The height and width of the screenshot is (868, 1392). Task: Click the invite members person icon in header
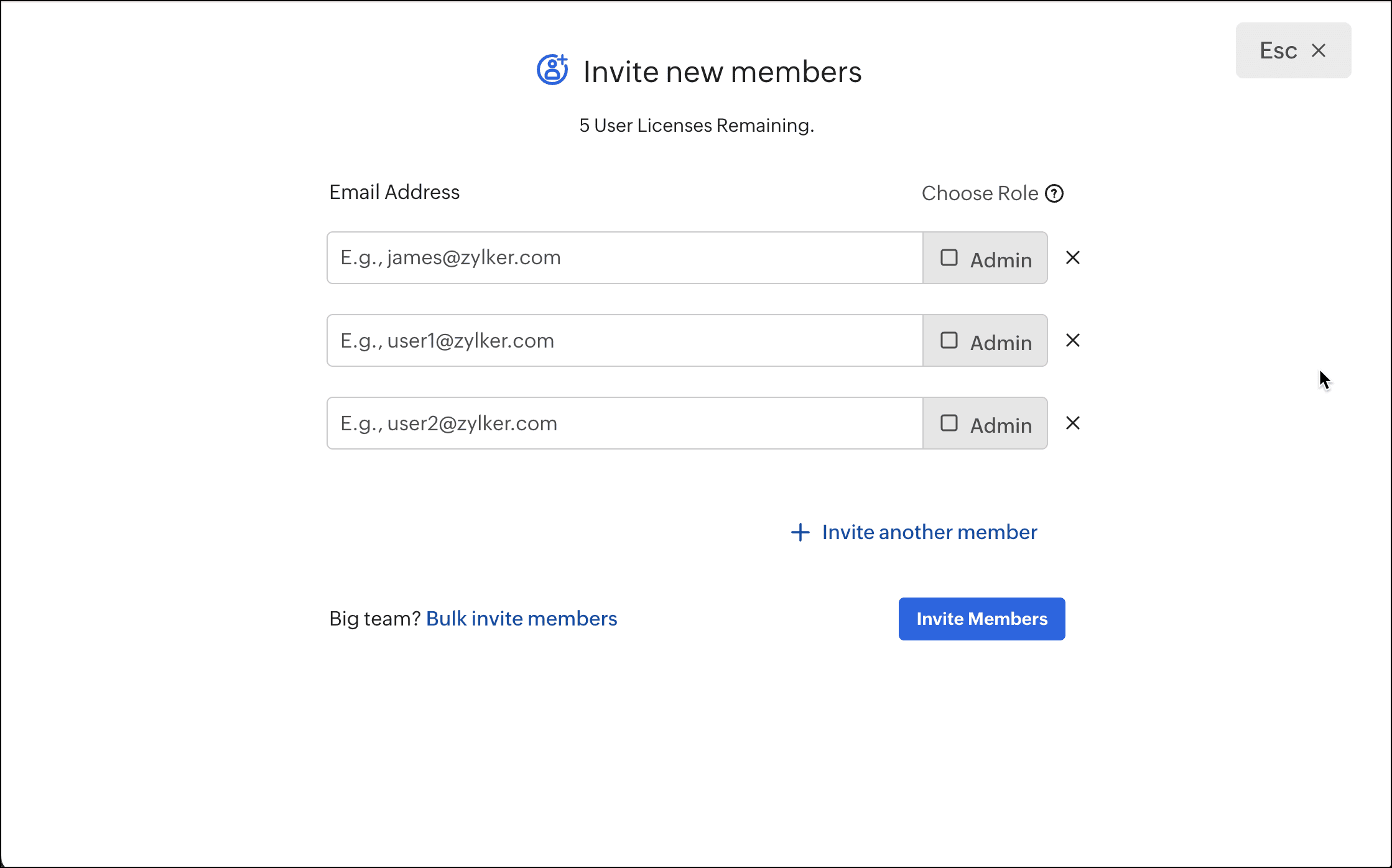[x=552, y=70]
